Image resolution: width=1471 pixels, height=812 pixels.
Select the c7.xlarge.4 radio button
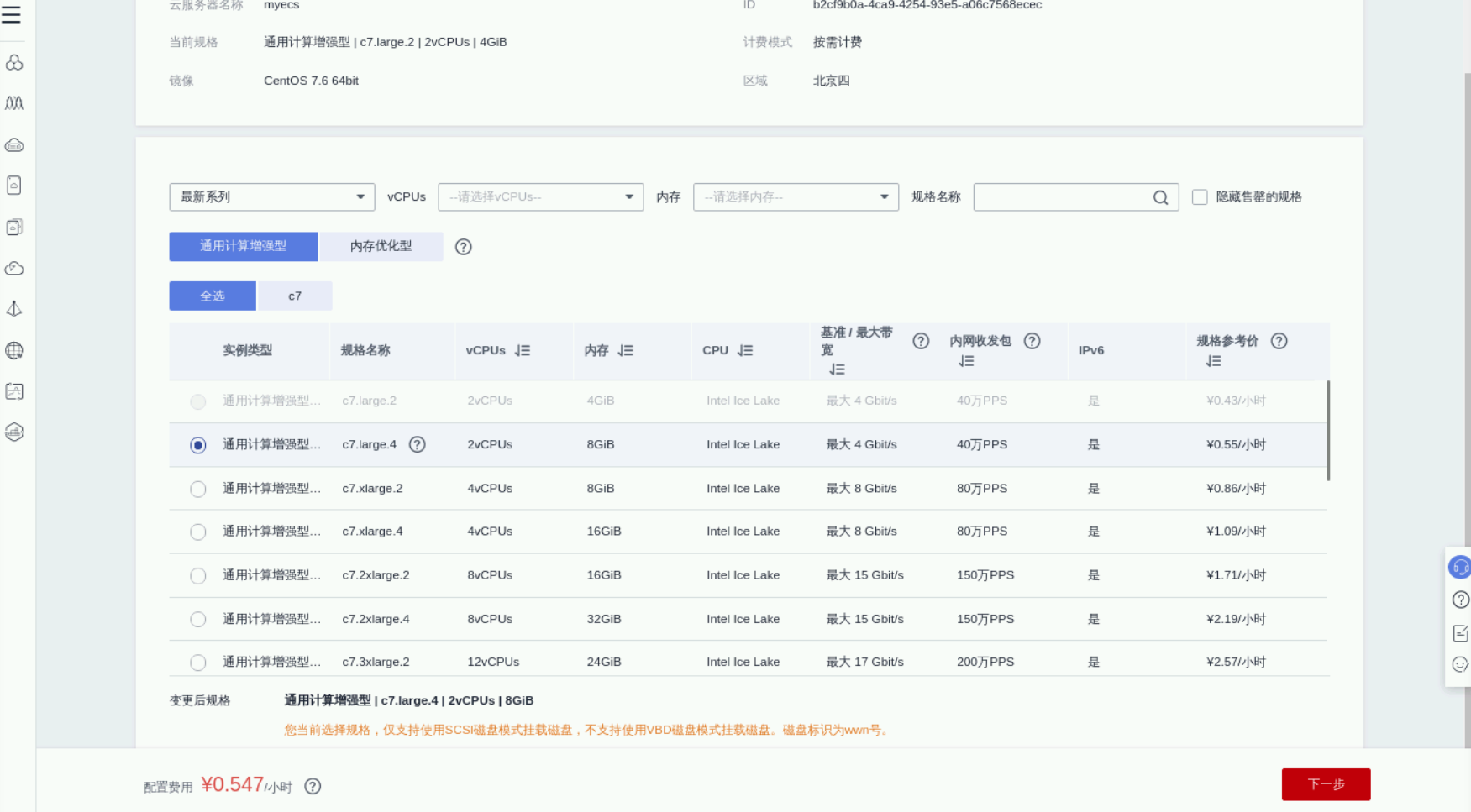tap(197, 532)
